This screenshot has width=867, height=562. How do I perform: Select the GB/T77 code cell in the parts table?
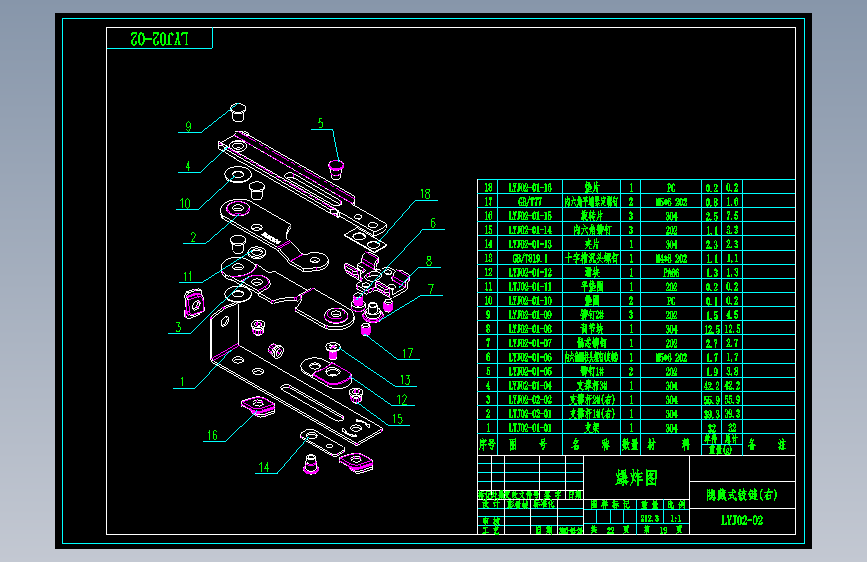pos(530,202)
